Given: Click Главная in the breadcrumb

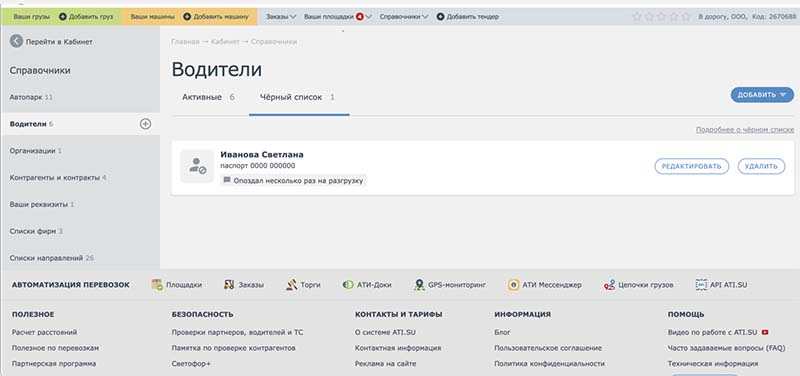Looking at the screenshot, I should 185,41.
